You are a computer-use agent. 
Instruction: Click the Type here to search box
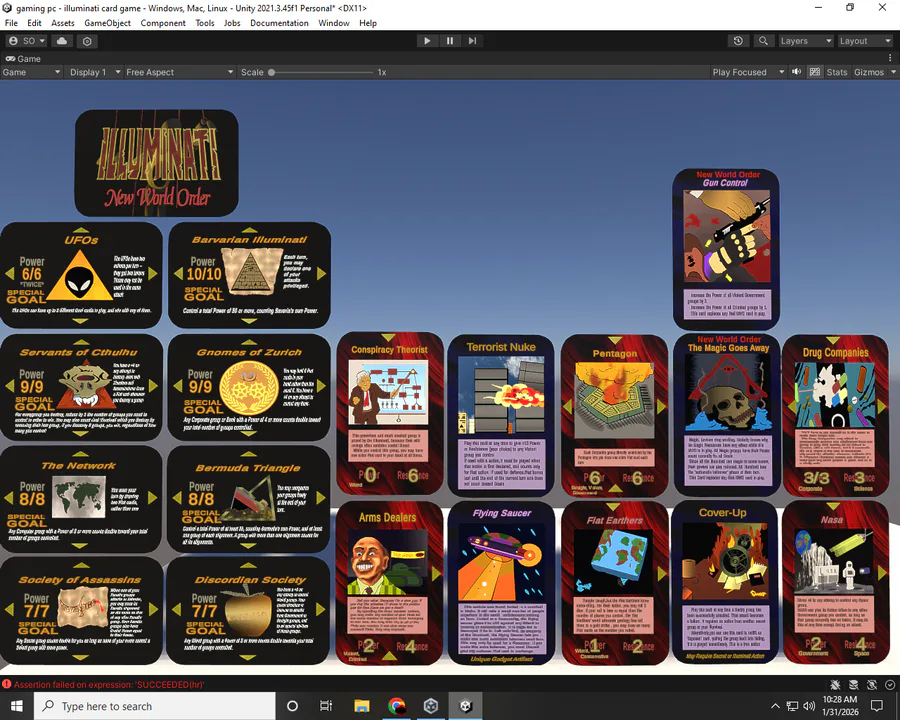155,706
